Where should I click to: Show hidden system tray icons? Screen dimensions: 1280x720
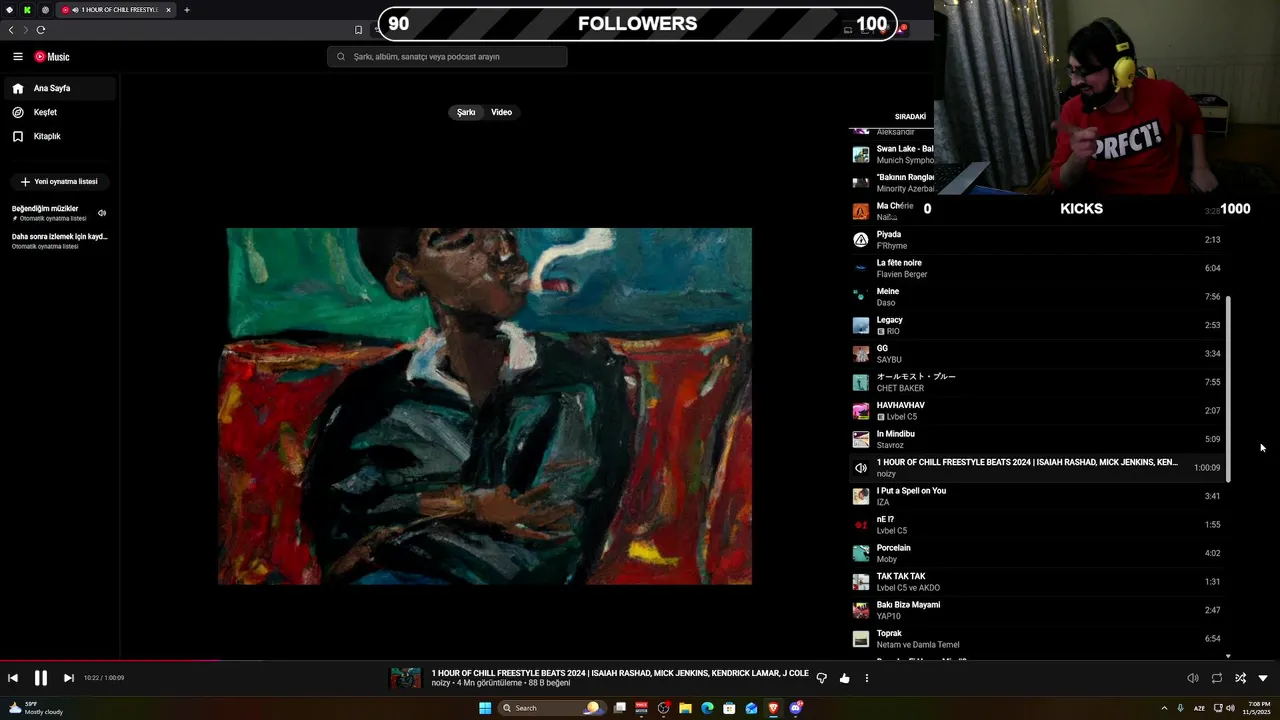pyautogui.click(x=1164, y=708)
